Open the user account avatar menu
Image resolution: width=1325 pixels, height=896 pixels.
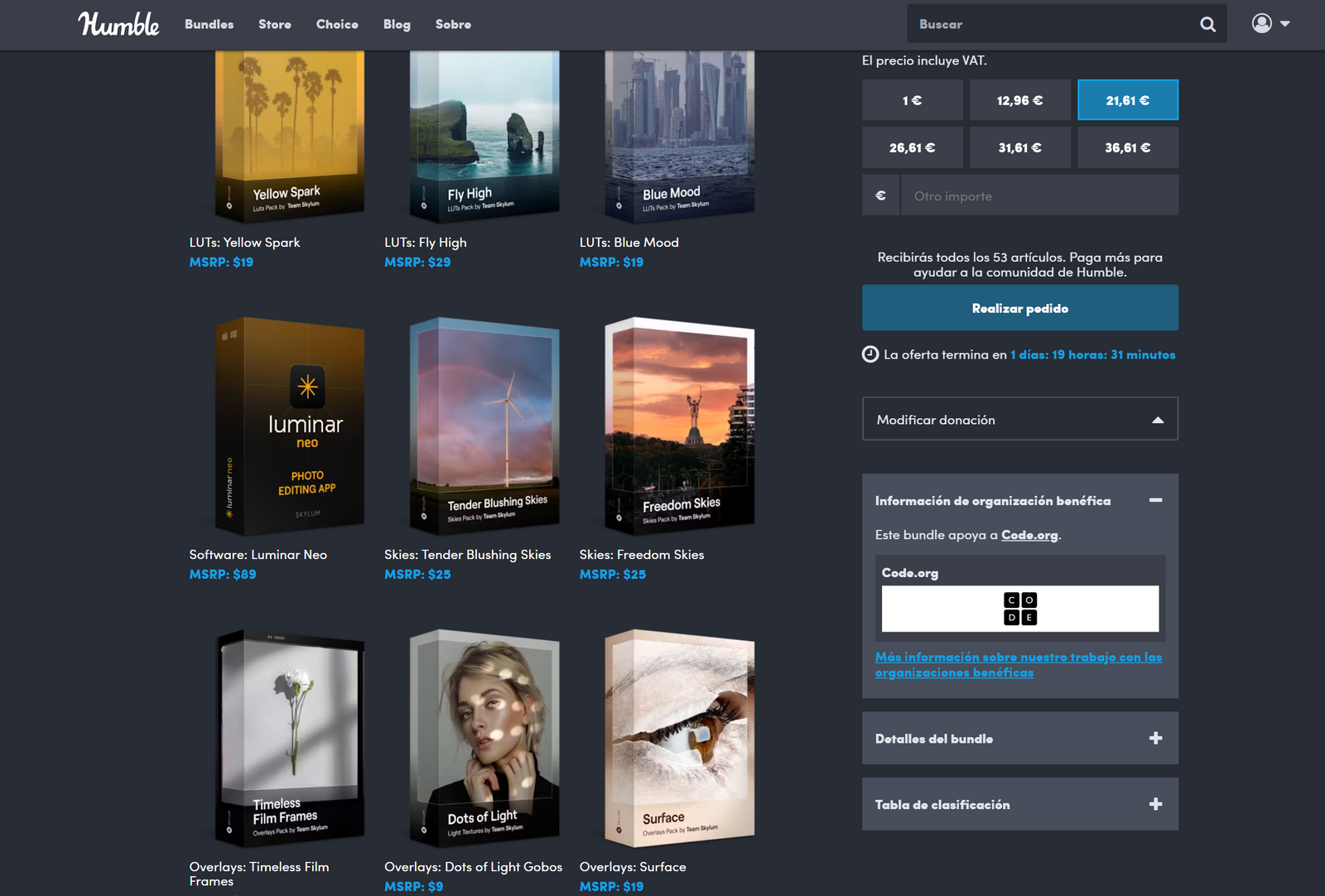1270,24
